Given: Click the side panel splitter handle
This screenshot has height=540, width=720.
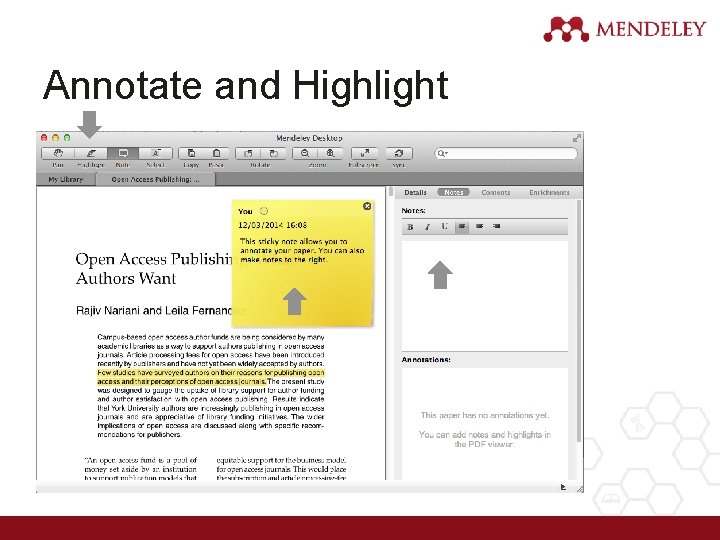Looking at the screenshot, I should tap(391, 192).
